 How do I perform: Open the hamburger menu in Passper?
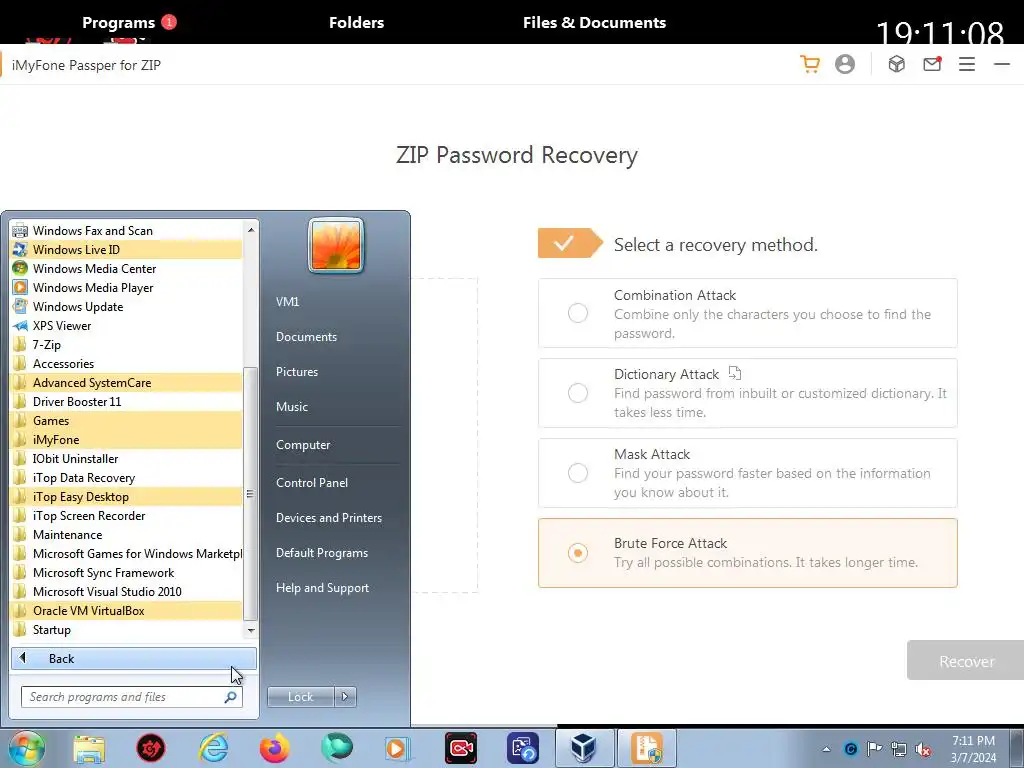click(x=967, y=64)
